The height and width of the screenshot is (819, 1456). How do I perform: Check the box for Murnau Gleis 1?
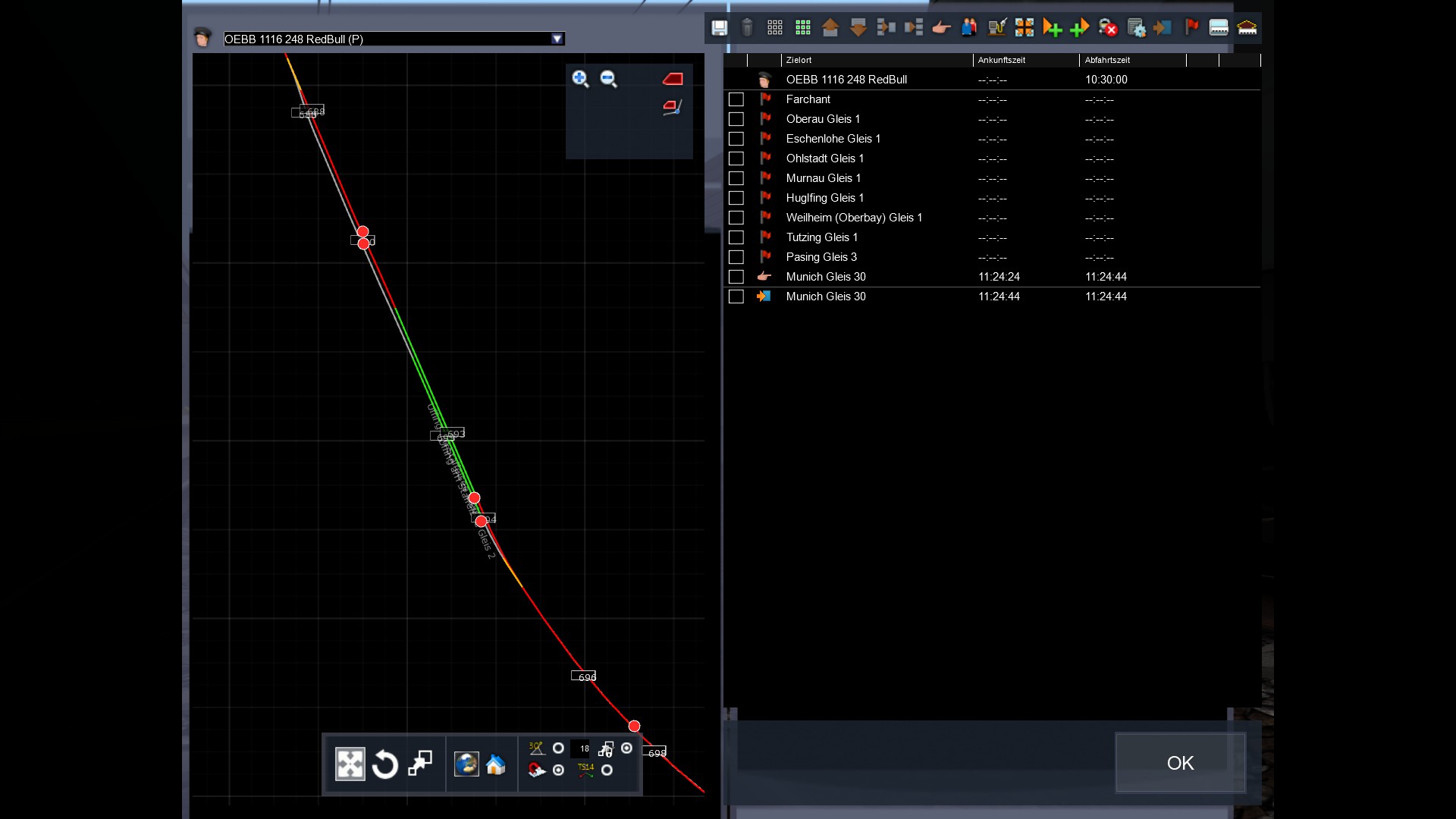pyautogui.click(x=736, y=178)
